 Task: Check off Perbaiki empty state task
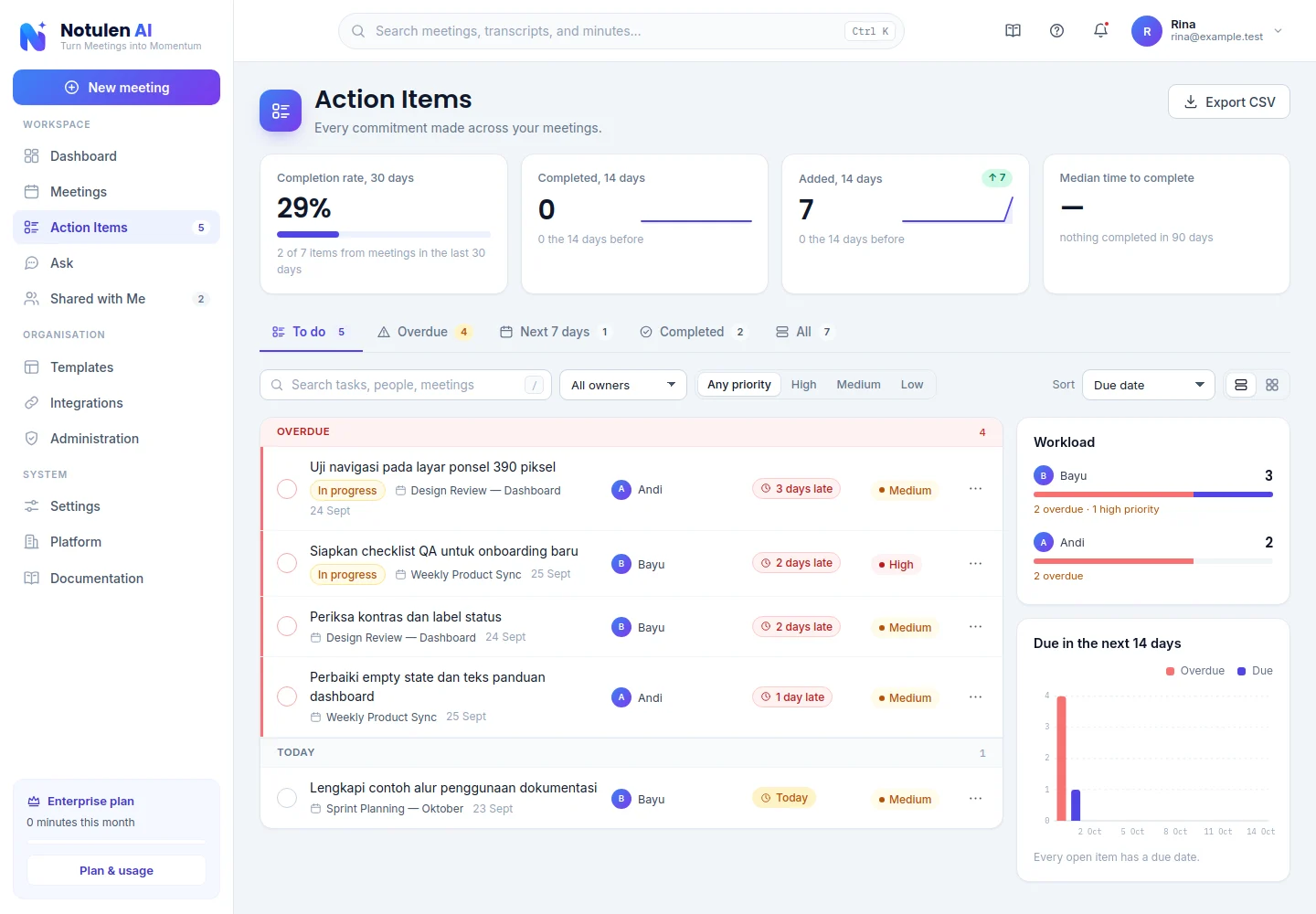pos(287,696)
